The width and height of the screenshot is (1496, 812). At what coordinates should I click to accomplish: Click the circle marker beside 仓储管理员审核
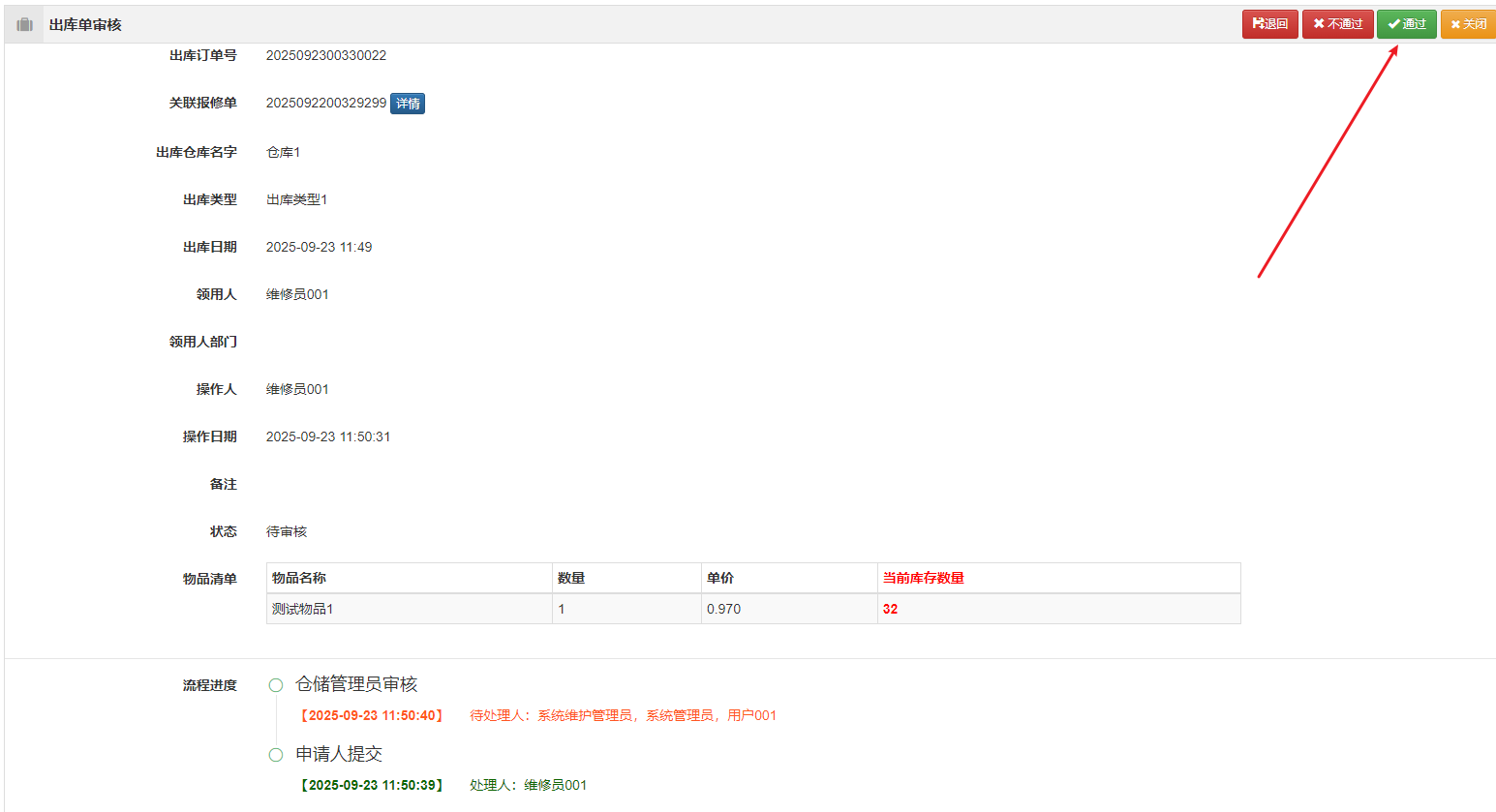click(276, 685)
